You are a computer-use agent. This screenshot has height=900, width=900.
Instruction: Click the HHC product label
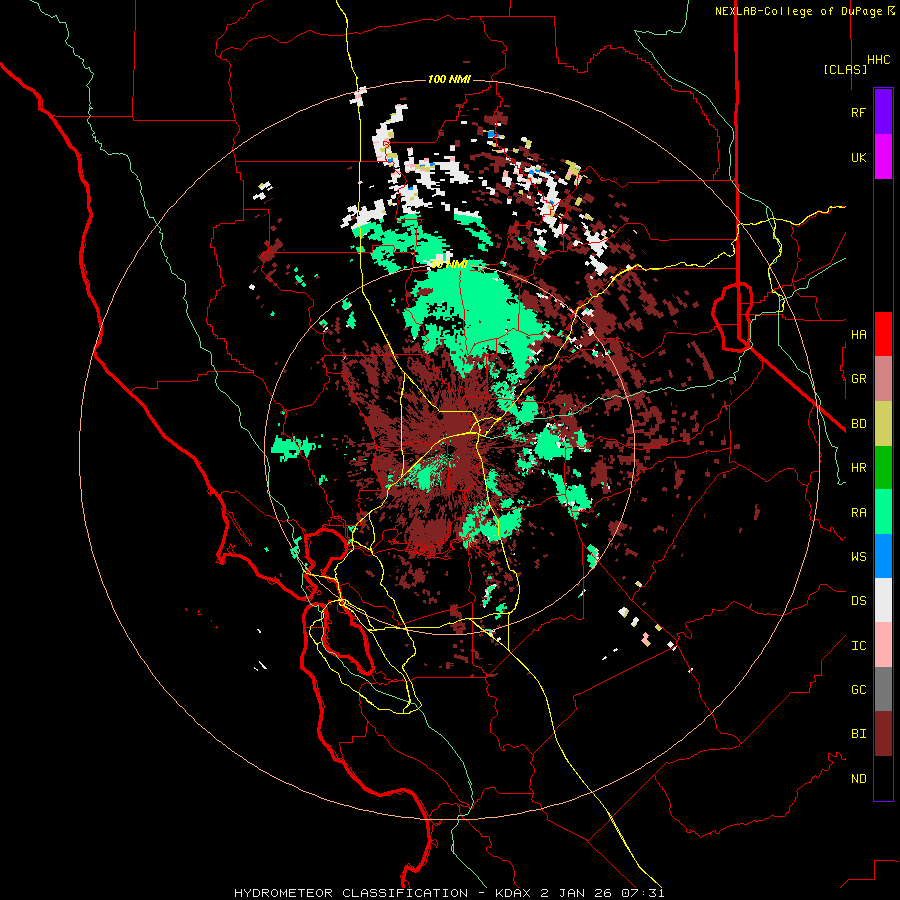point(879,60)
